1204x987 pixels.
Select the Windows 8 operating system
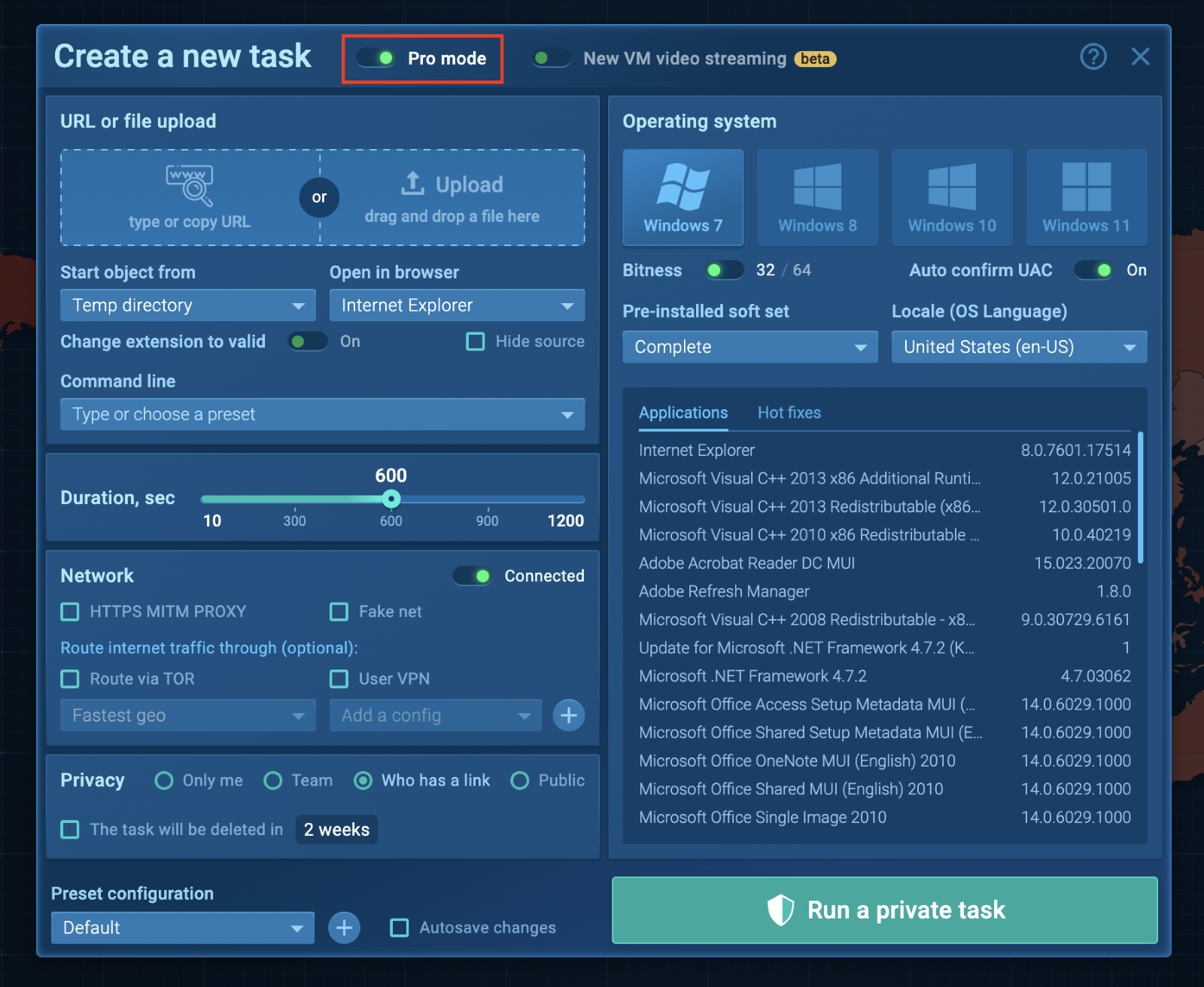coord(817,196)
